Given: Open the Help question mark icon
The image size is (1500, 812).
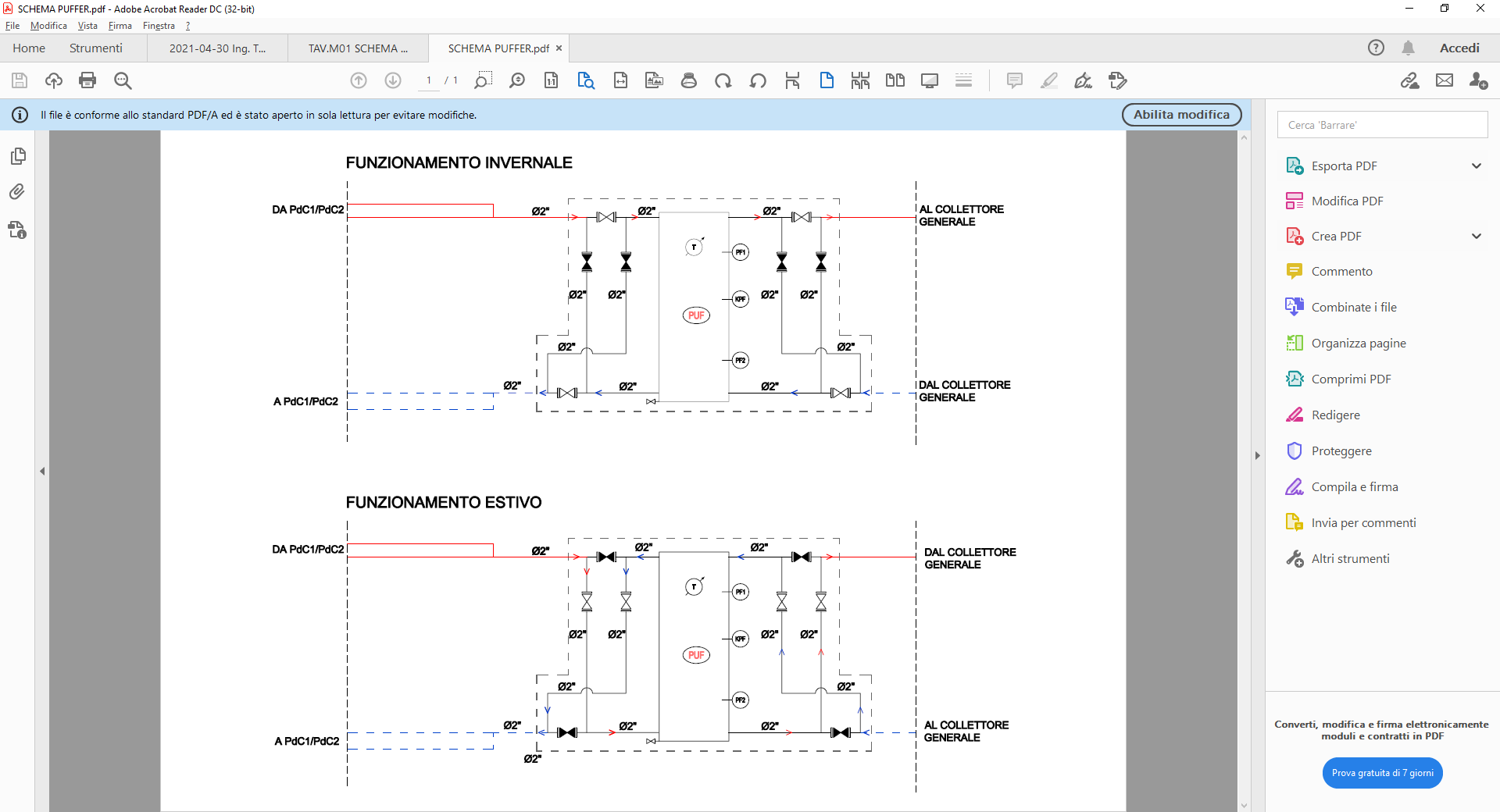Looking at the screenshot, I should 1376,48.
